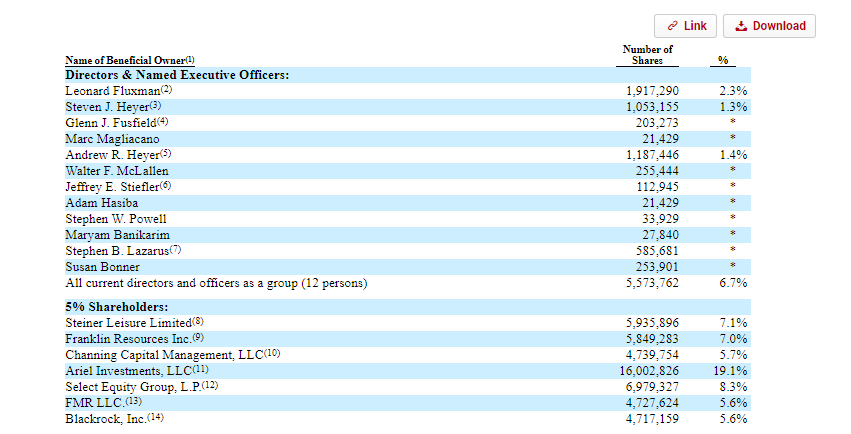Click the Link button
Viewport: 851px width, 434px height.
685,26
